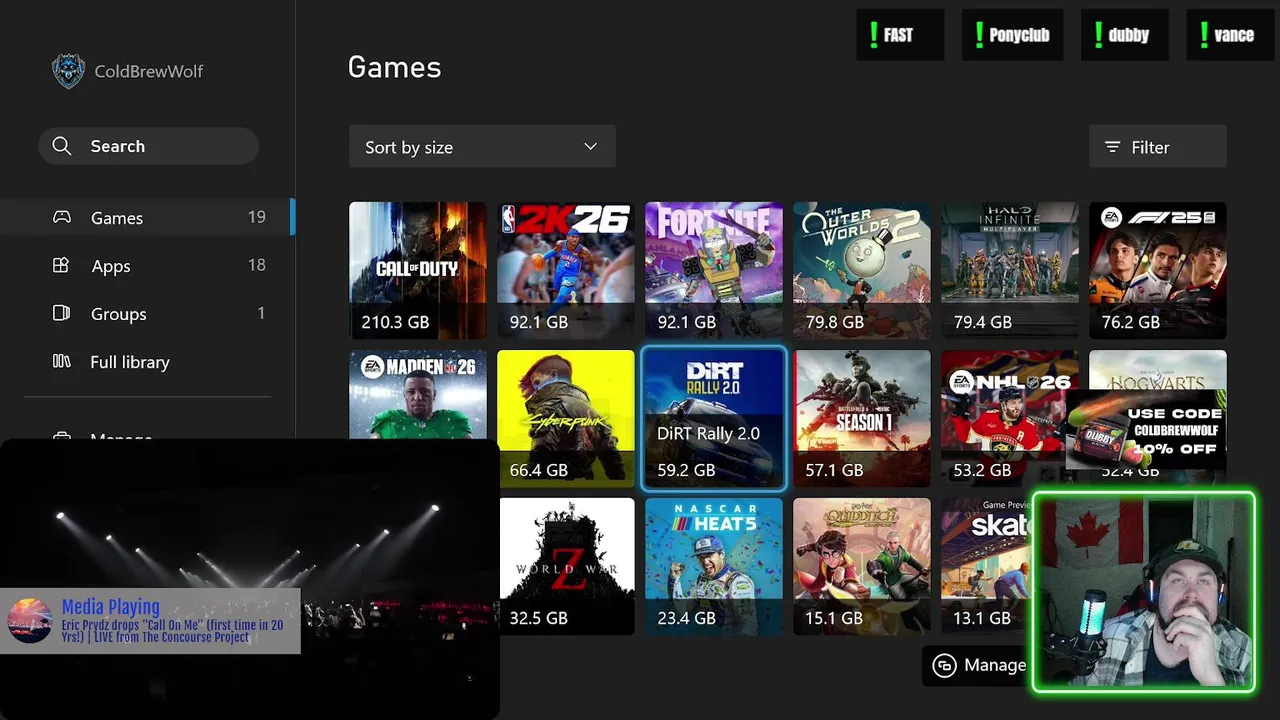Viewport: 1280px width, 720px height.
Task: Open the Quidditch game tile
Action: click(x=862, y=566)
